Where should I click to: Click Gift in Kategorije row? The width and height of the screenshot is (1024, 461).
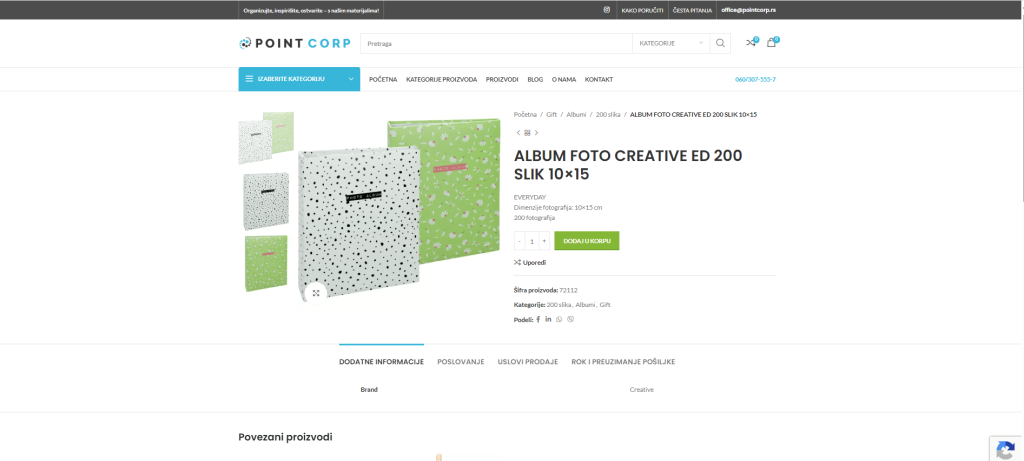[605, 304]
